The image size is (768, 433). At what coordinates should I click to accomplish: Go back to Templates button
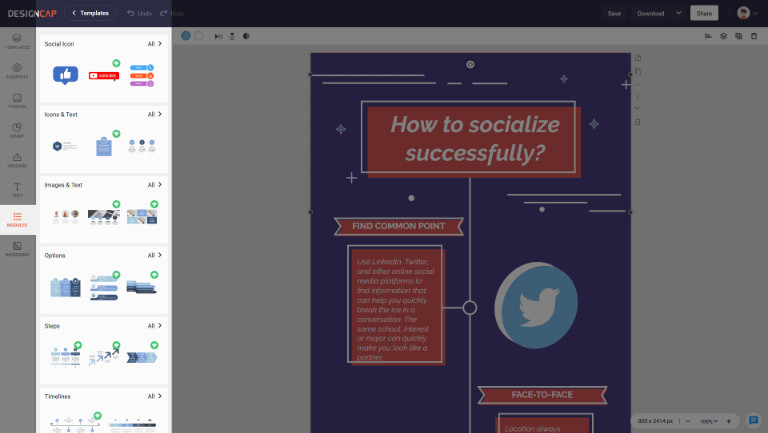91,13
